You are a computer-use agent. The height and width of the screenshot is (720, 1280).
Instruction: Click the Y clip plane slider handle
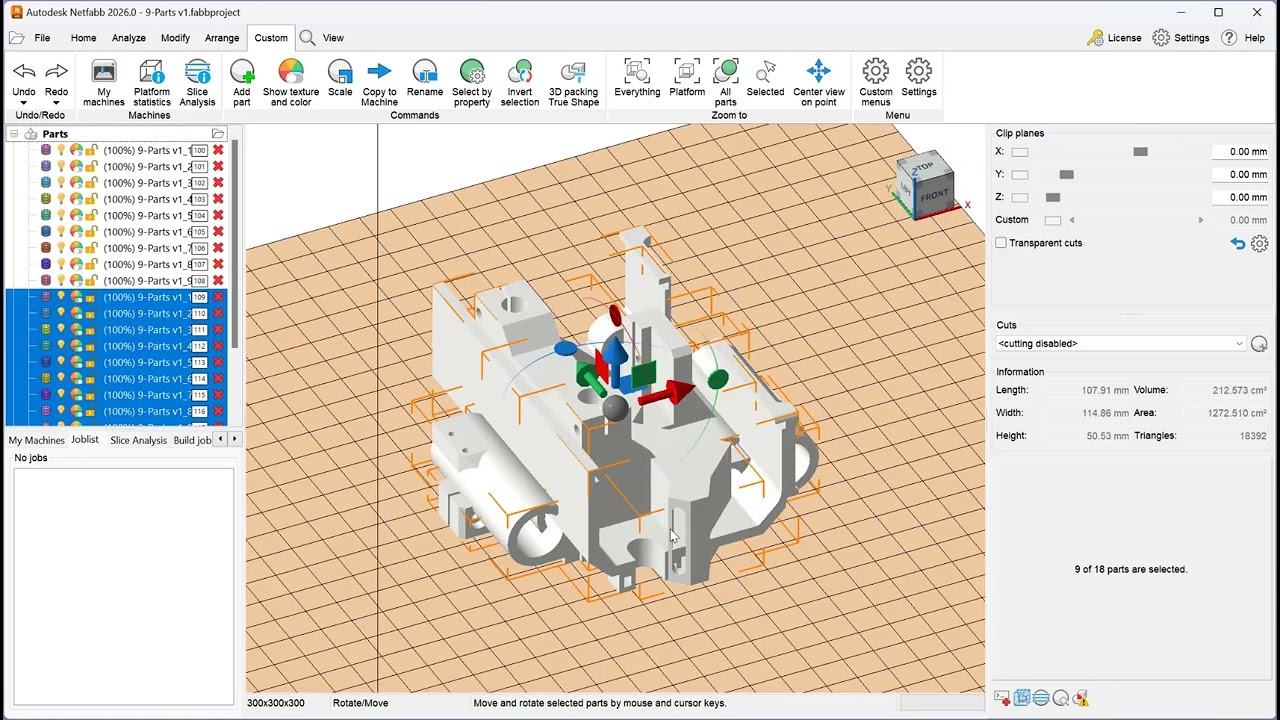click(x=1067, y=175)
